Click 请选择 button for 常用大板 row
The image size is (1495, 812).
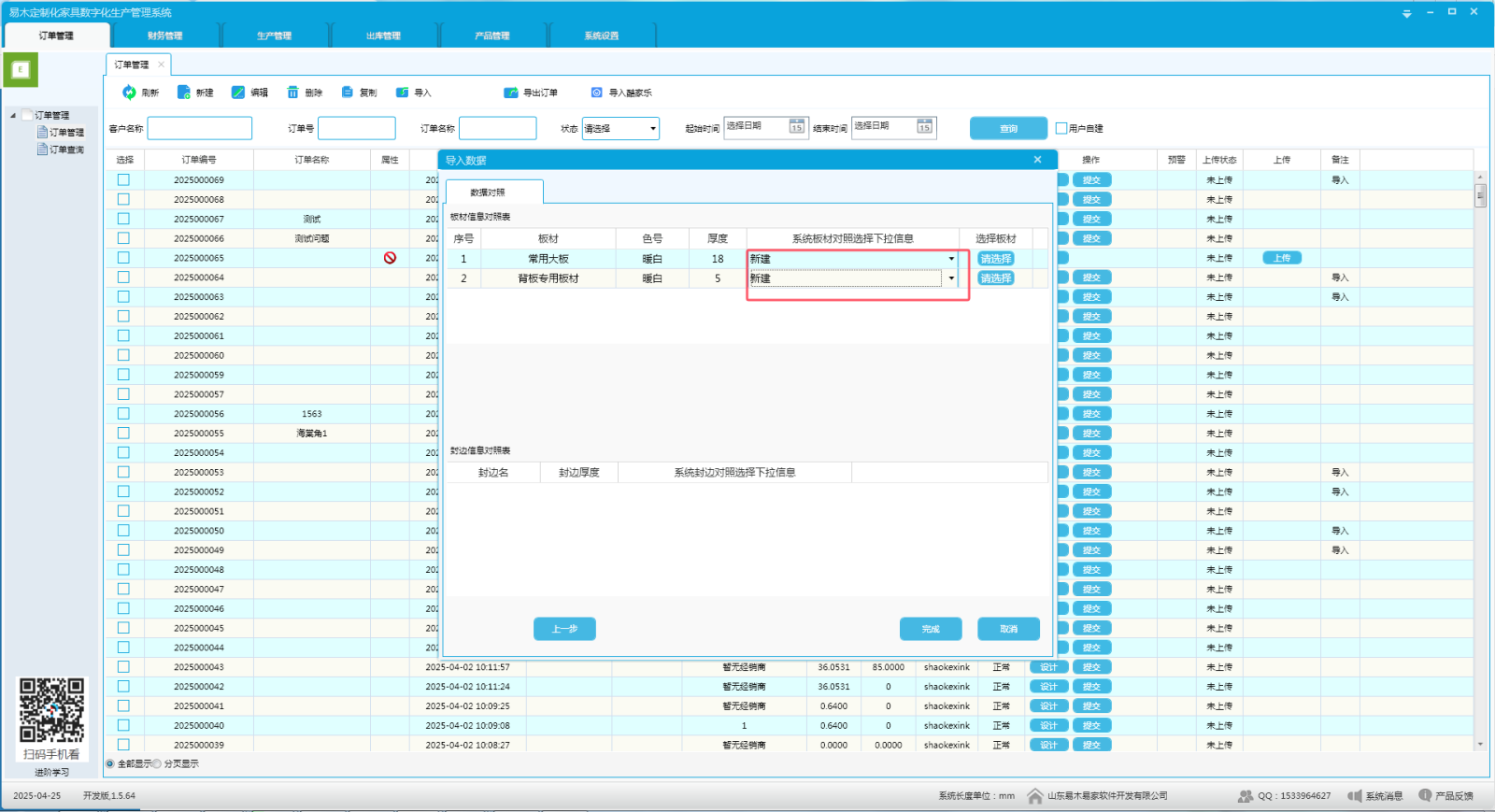995,259
